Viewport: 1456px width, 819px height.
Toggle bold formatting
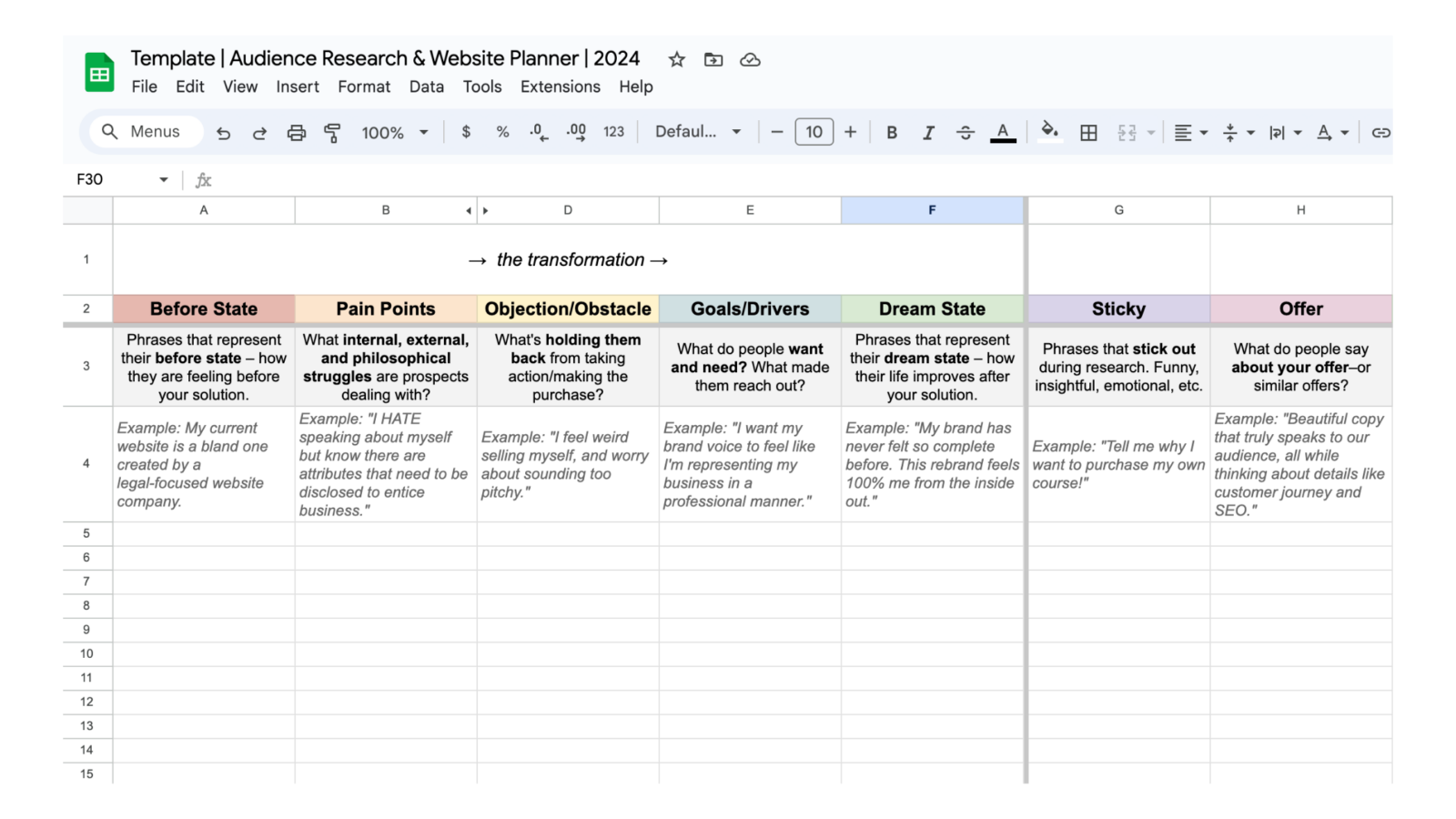892,131
